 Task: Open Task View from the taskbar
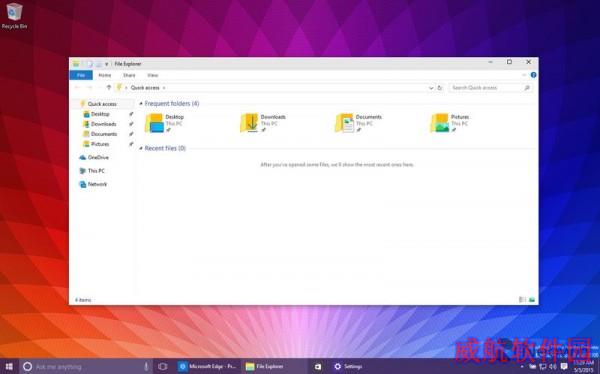(163, 366)
